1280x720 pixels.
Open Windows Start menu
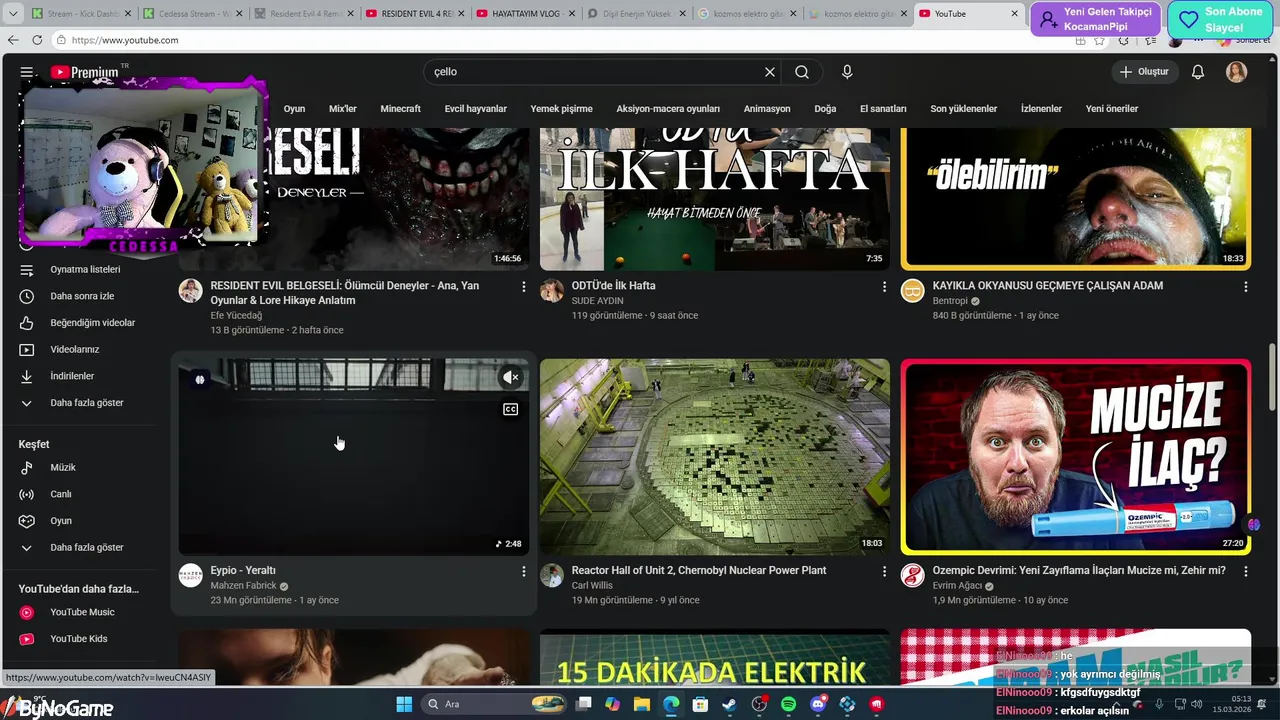click(x=404, y=704)
